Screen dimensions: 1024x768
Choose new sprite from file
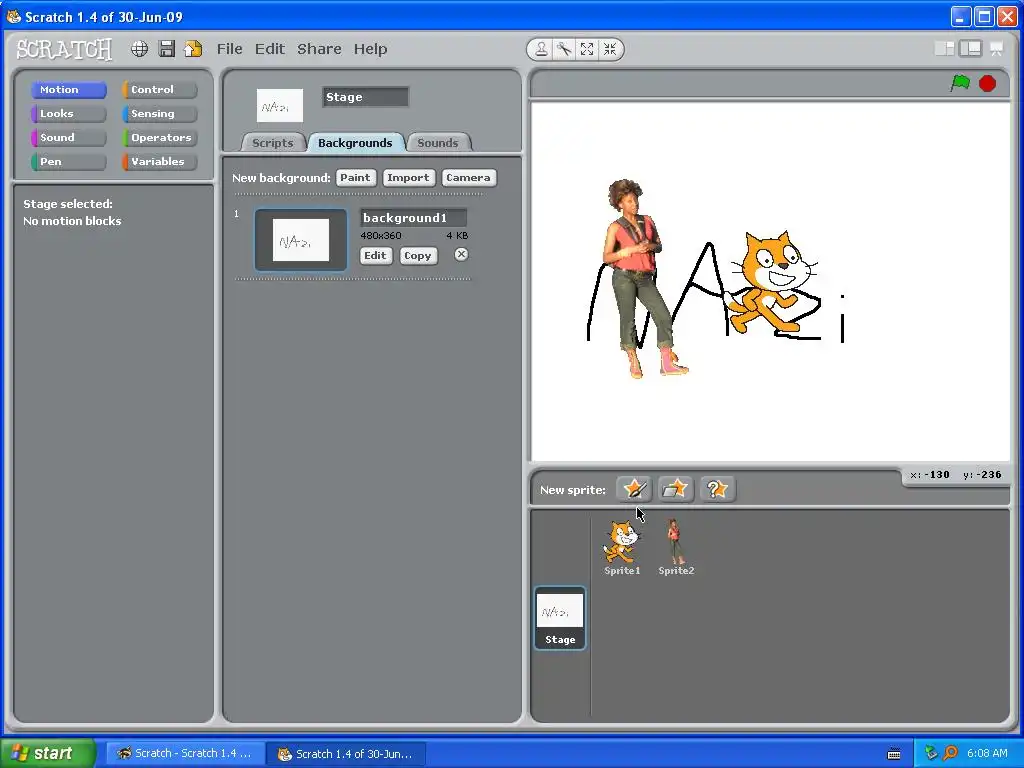click(675, 488)
